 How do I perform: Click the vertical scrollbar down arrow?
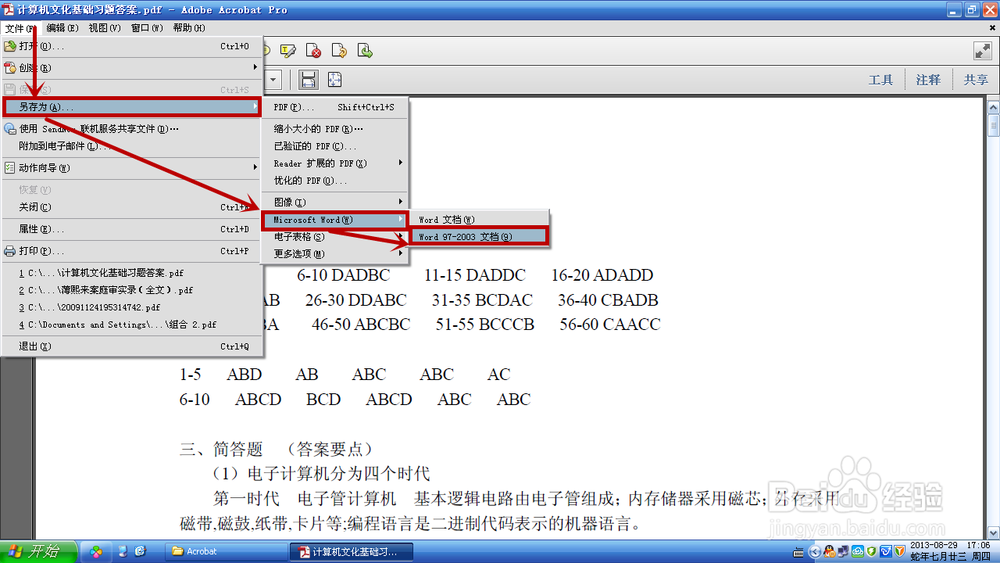pyautogui.click(x=993, y=532)
